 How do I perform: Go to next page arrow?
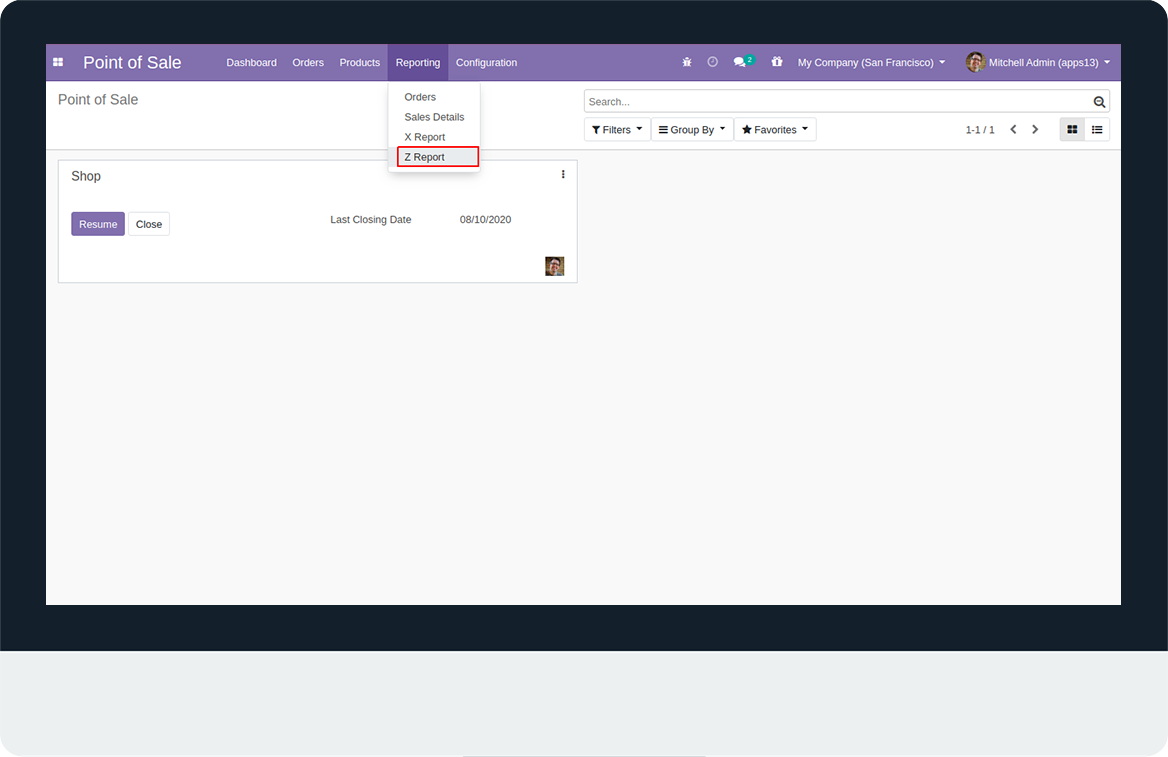(x=1035, y=130)
